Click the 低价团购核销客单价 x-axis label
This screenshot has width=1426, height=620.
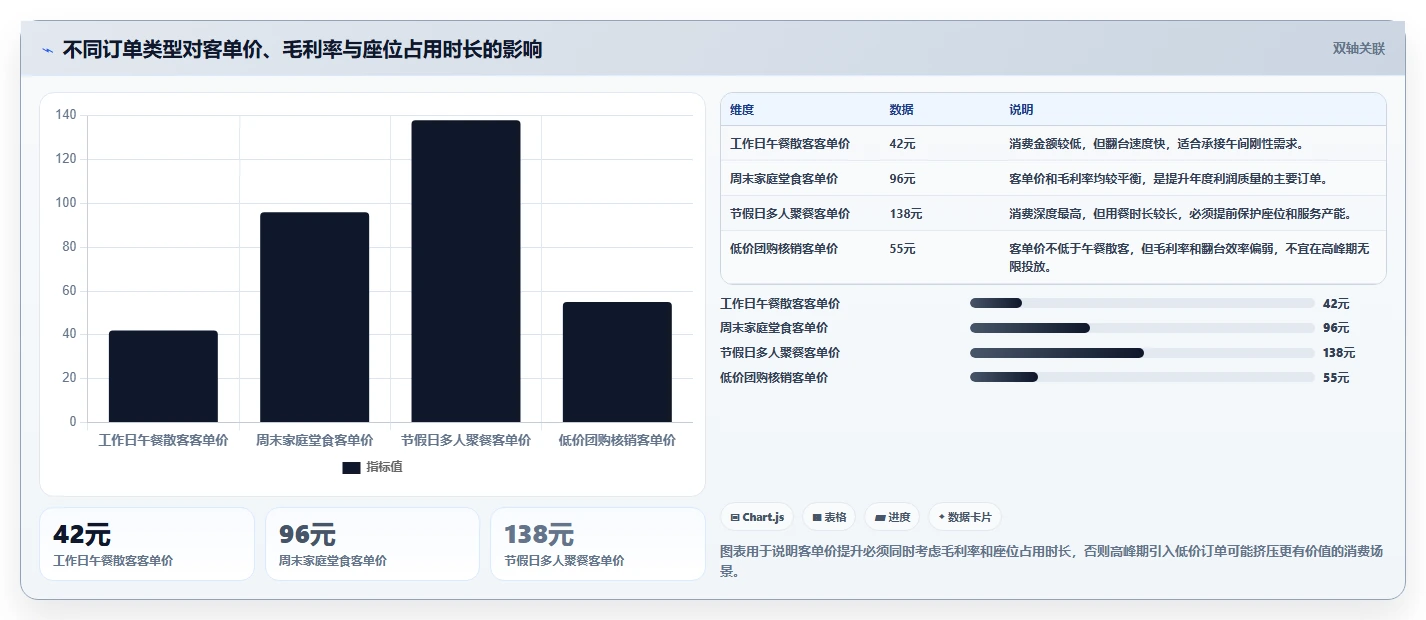pos(617,440)
